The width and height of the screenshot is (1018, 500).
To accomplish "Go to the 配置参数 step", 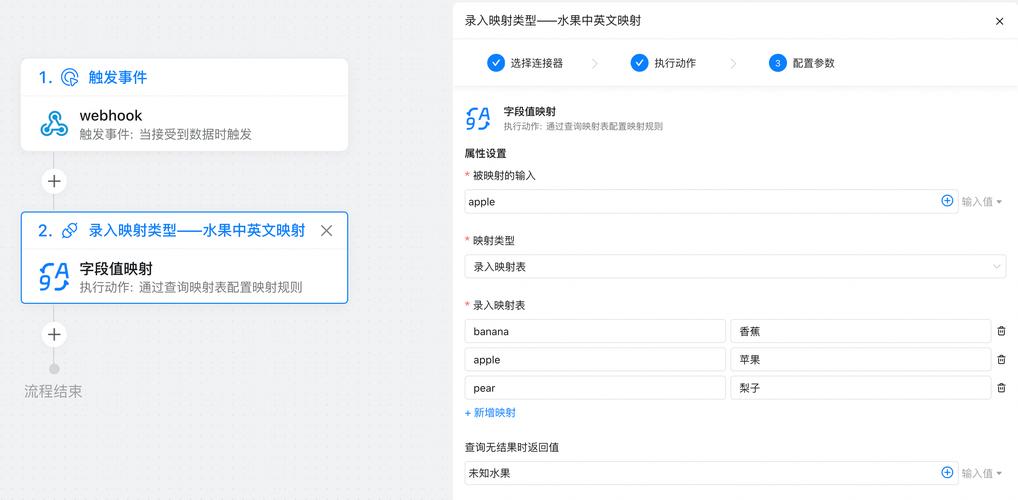I will click(x=802, y=63).
